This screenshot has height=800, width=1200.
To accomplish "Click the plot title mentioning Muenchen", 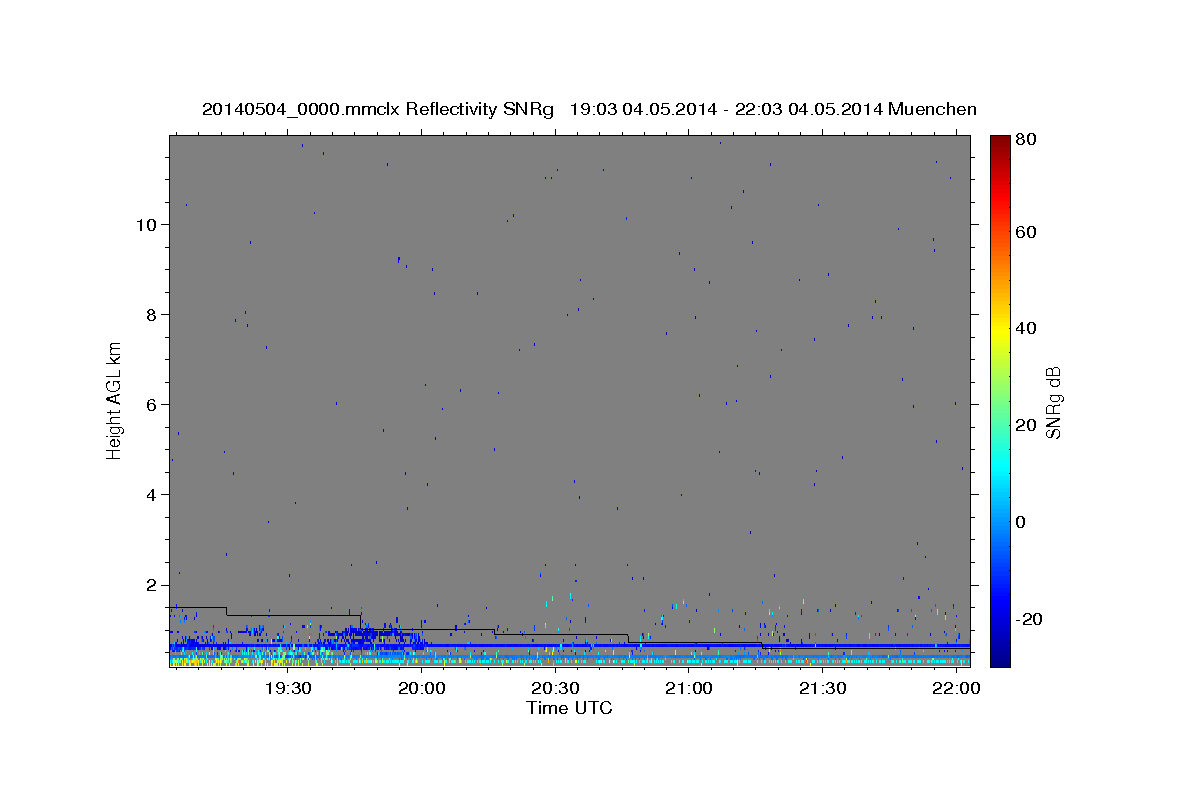I will pos(589,109).
